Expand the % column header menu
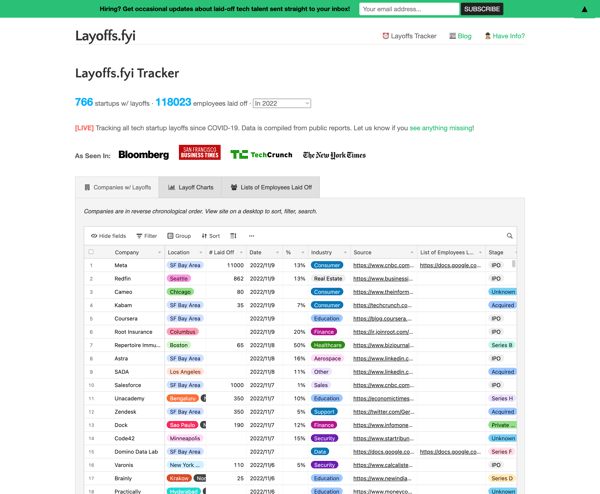The height and width of the screenshot is (494, 600). 303,253
